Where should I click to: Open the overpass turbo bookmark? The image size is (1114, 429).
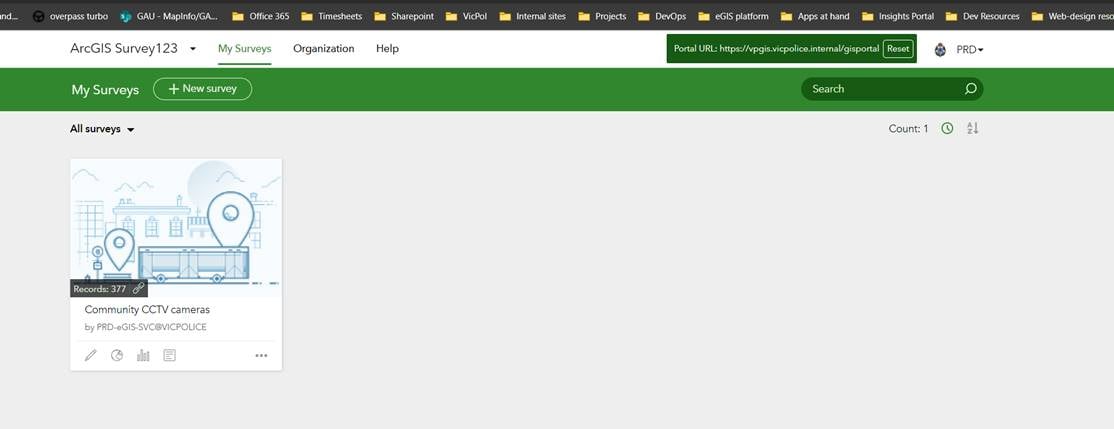[x=70, y=16]
